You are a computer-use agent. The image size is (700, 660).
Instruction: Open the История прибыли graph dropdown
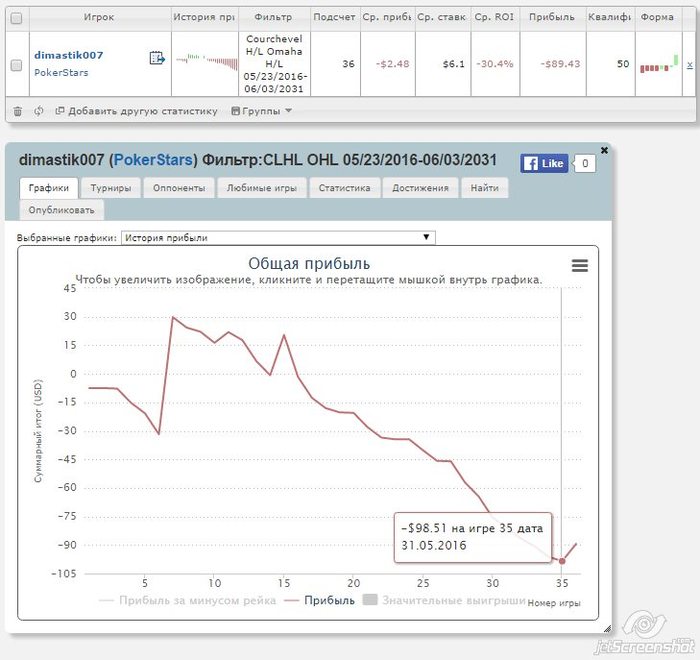pos(278,238)
